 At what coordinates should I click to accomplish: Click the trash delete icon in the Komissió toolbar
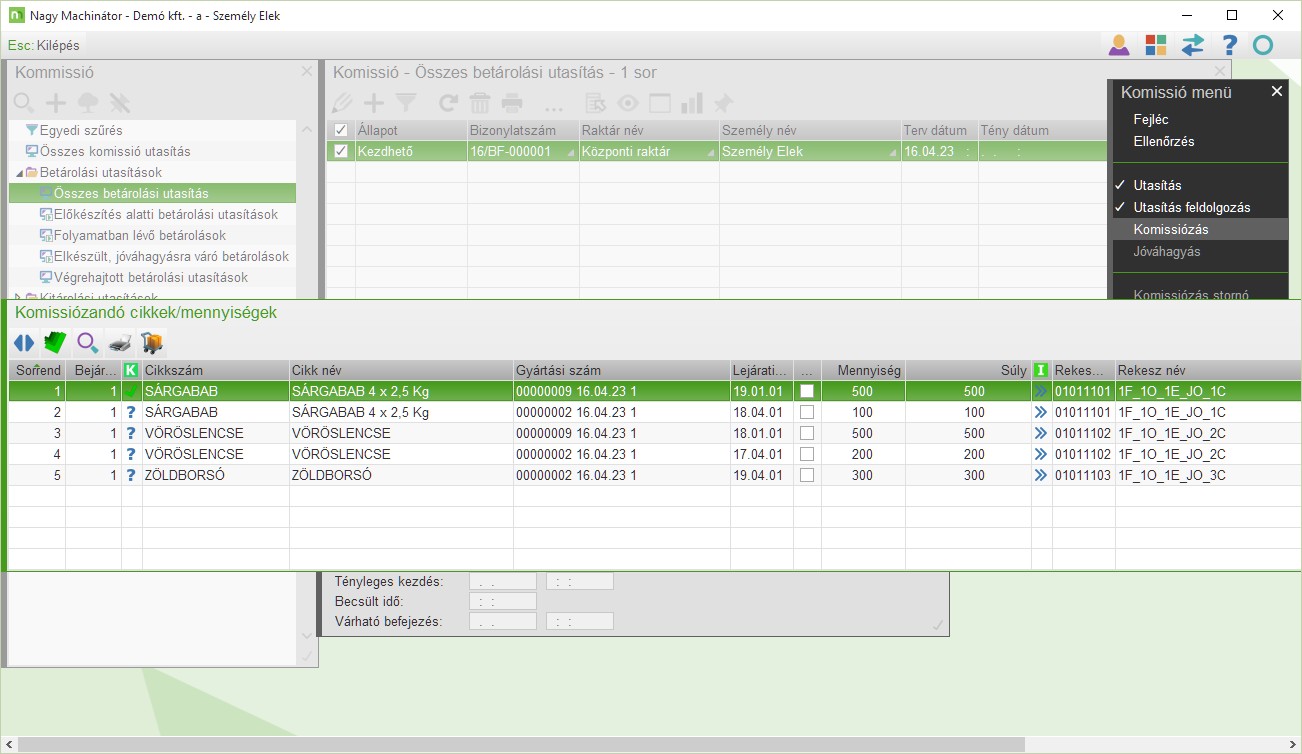(x=480, y=102)
